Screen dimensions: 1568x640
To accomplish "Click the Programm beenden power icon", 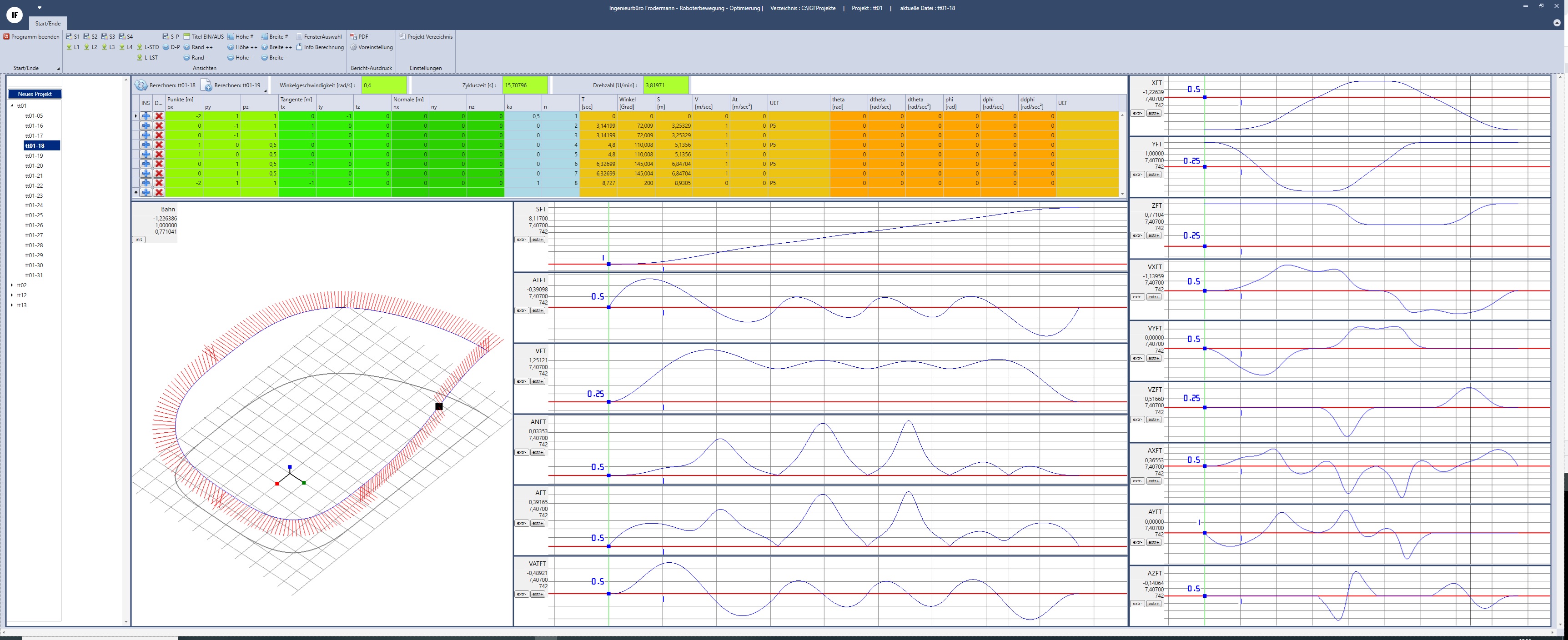I will coord(7,36).
